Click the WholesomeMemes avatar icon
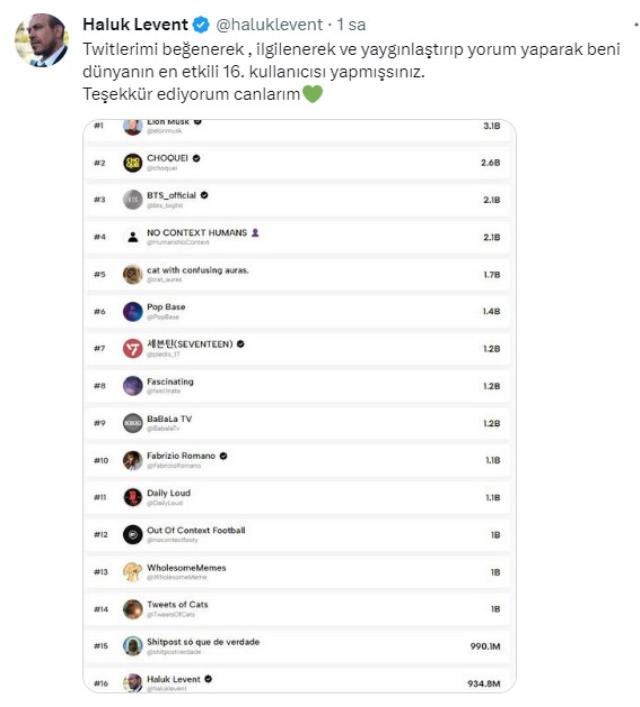The height and width of the screenshot is (707, 640). [133, 571]
